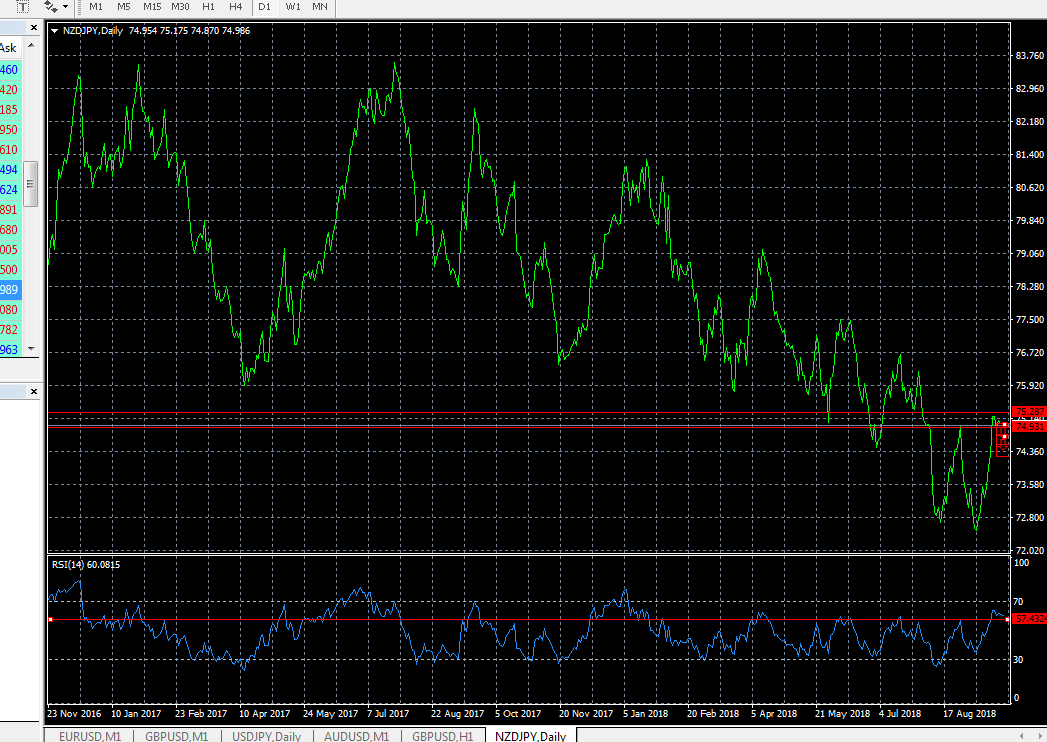Click the RSI(14) 60.0815 indicator label

(86, 565)
